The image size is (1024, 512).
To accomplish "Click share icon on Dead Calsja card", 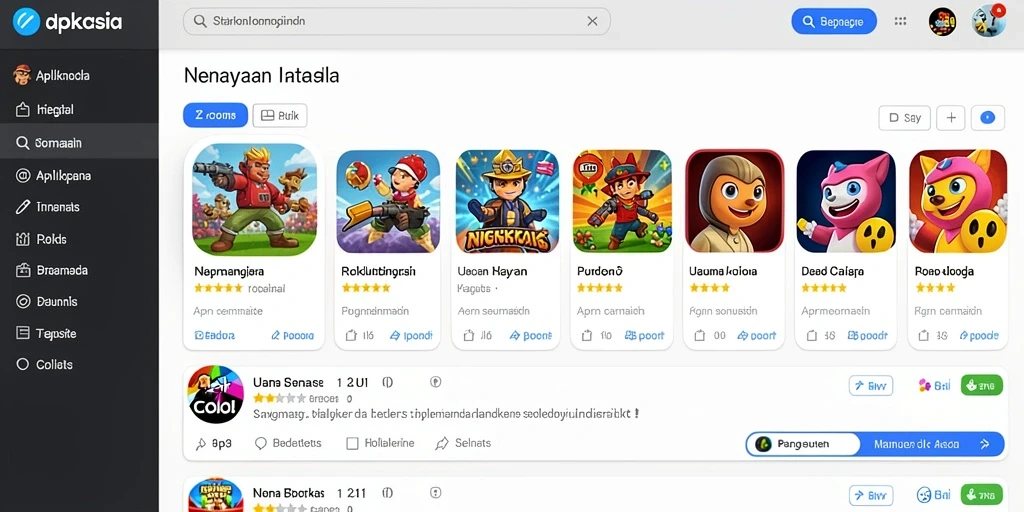I will (812, 336).
